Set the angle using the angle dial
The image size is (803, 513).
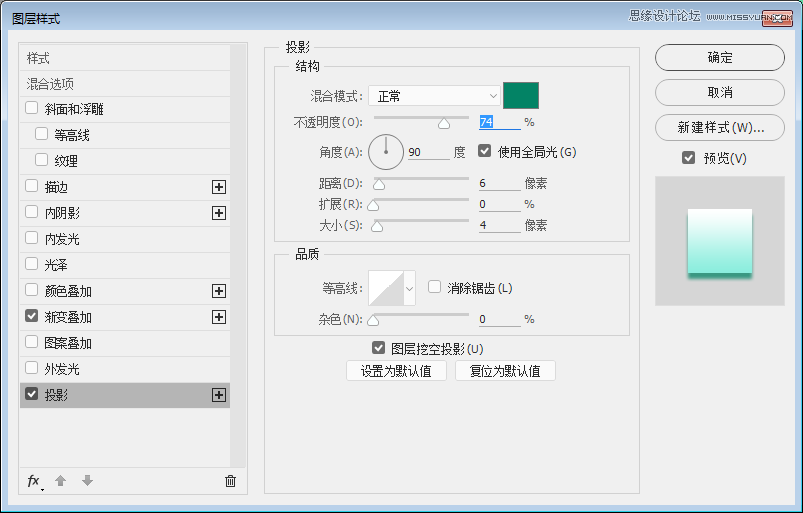tap(386, 152)
